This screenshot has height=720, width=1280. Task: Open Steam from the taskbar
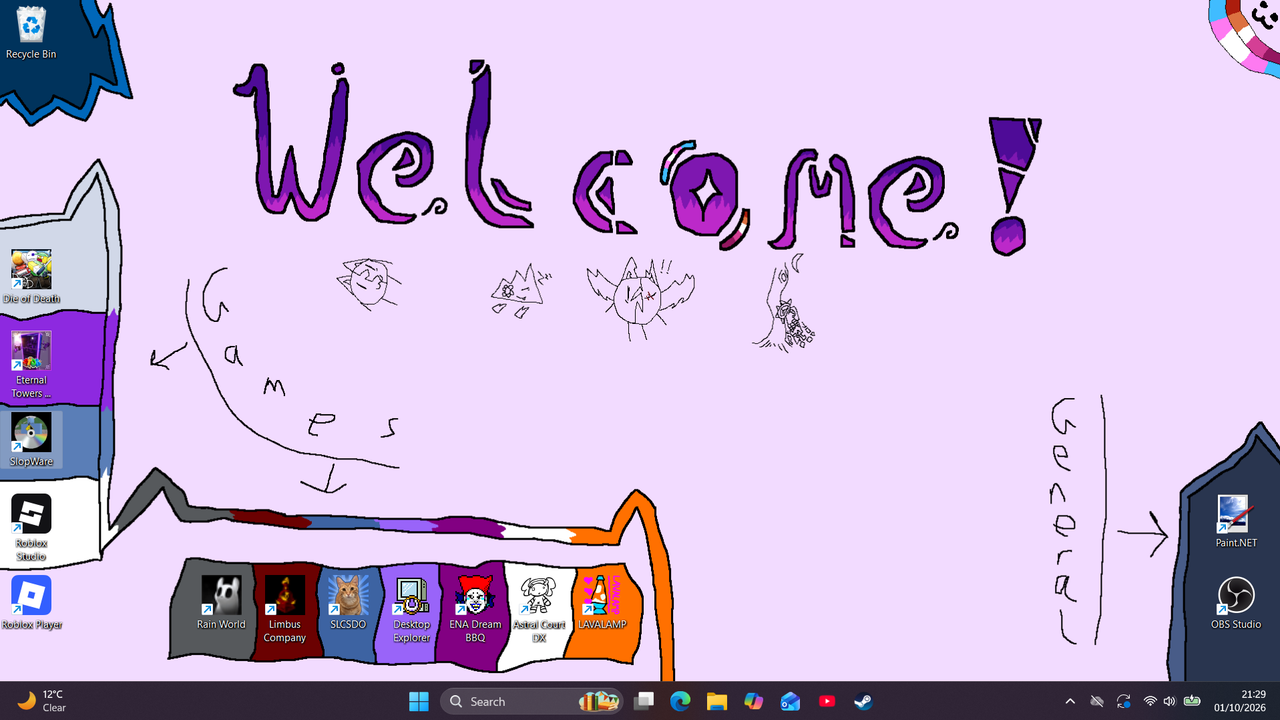pyautogui.click(x=864, y=701)
